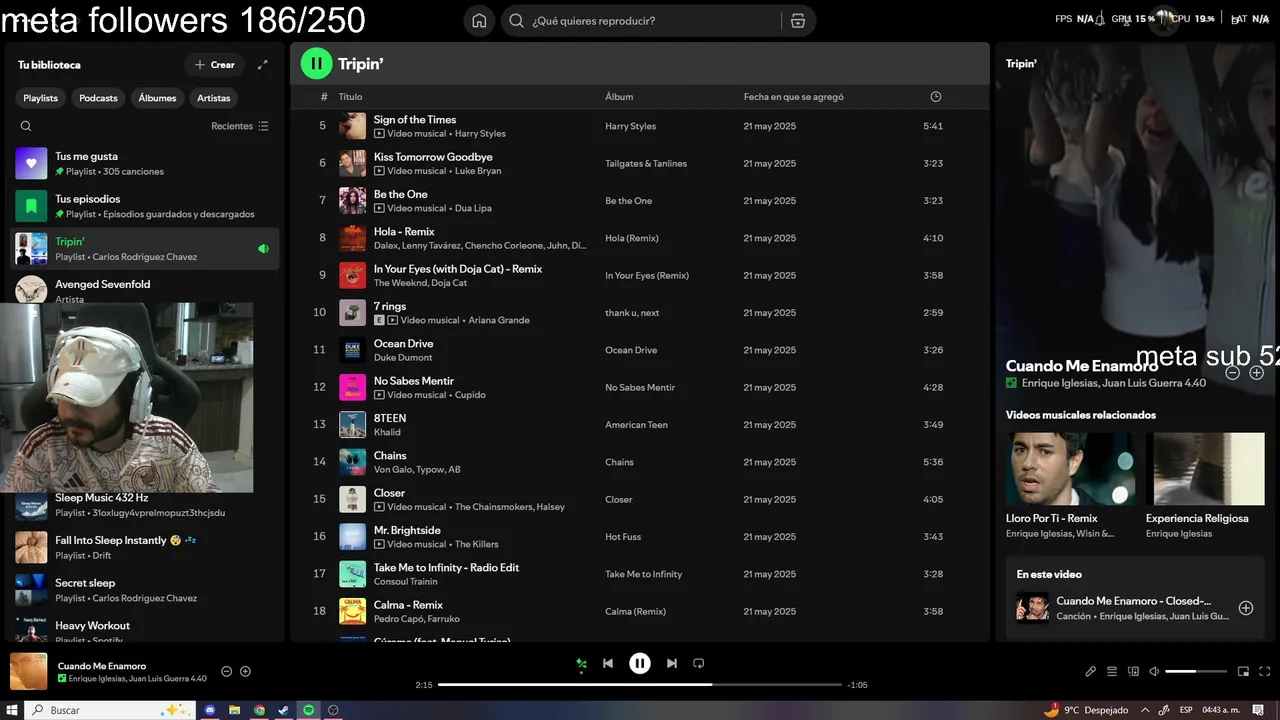
Task: Pause the Tripin' playlist via green button
Action: [x=316, y=64]
